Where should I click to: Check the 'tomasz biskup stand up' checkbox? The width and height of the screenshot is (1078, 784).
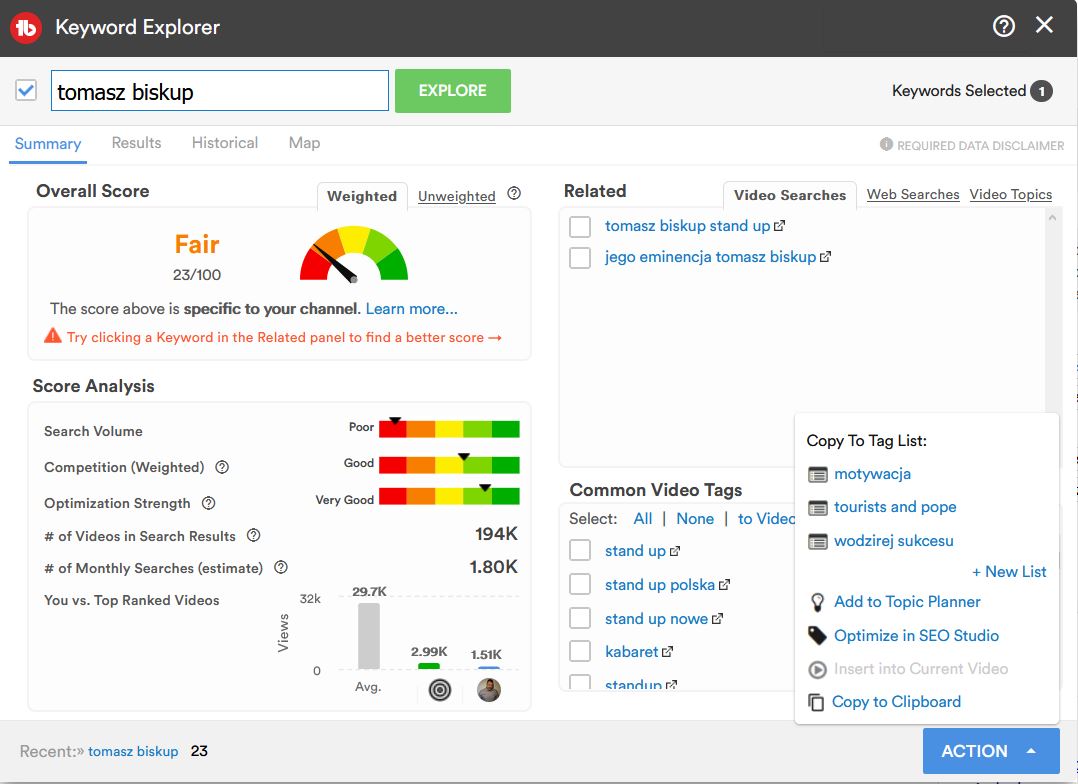580,226
